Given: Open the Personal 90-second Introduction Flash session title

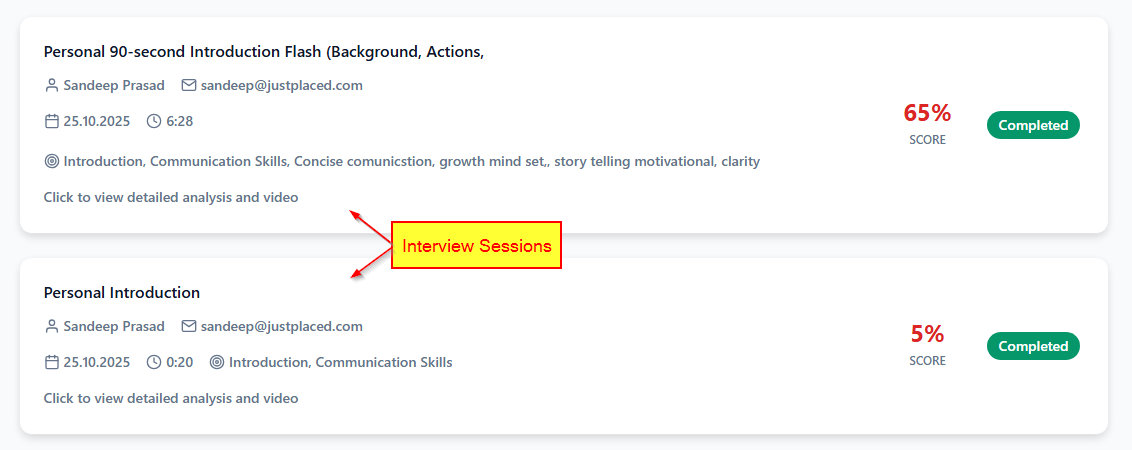Looking at the screenshot, I should [x=264, y=52].
